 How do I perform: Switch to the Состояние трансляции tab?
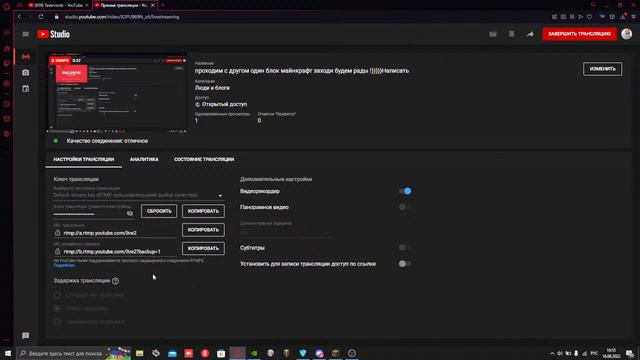point(204,159)
